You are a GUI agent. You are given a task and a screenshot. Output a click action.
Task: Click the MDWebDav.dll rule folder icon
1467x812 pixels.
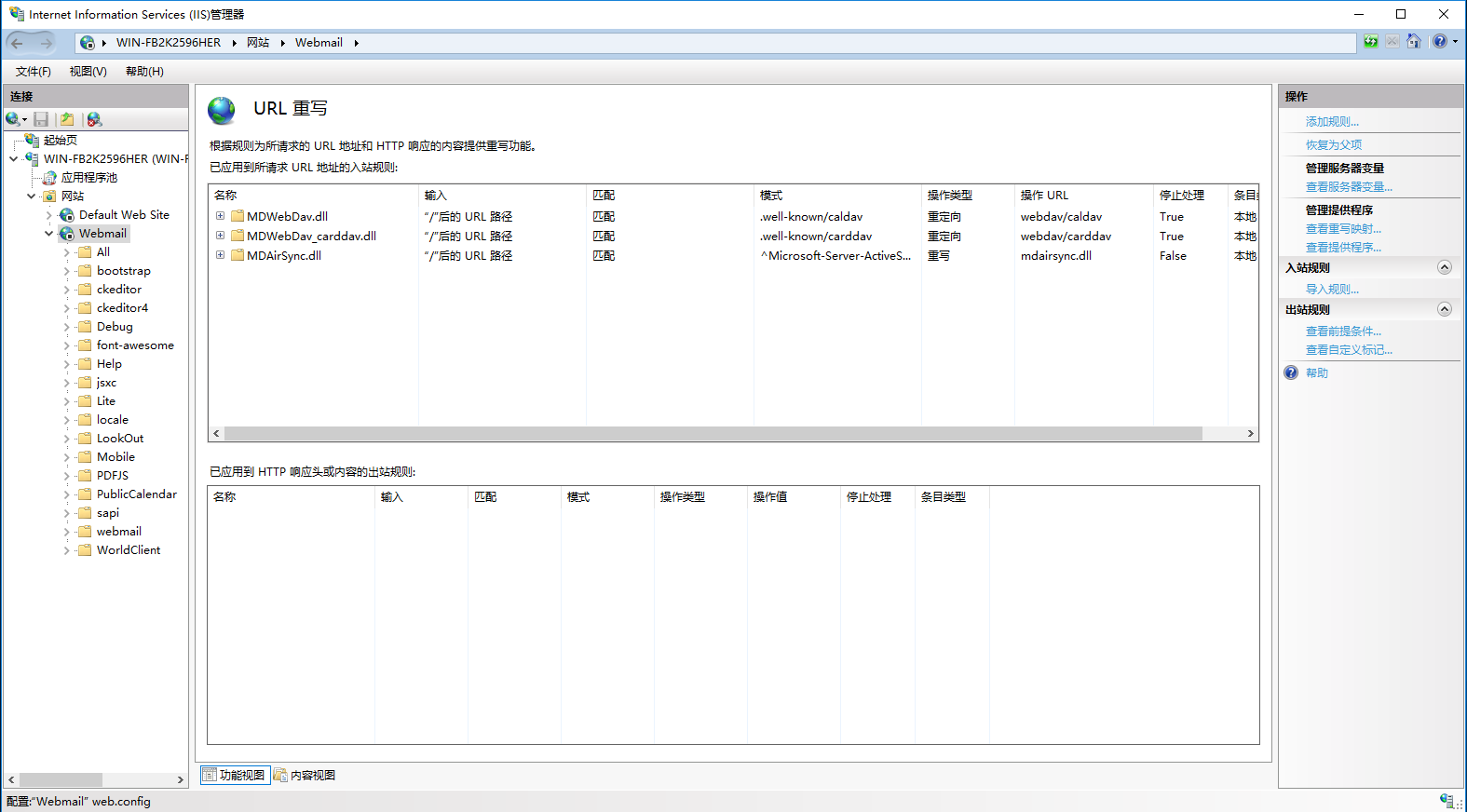[x=238, y=216]
